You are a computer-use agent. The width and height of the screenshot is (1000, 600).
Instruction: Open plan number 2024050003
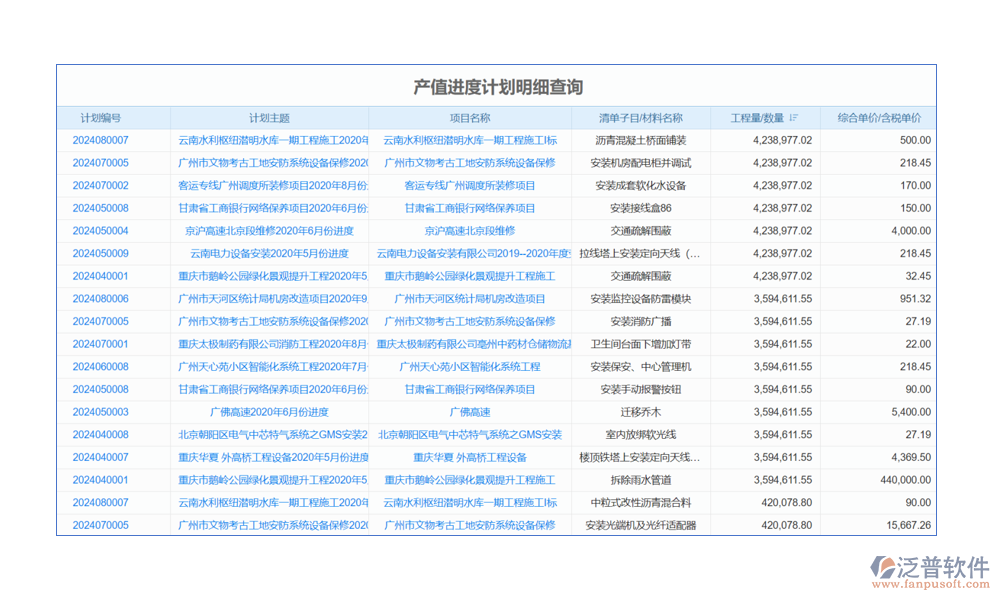[x=101, y=412]
